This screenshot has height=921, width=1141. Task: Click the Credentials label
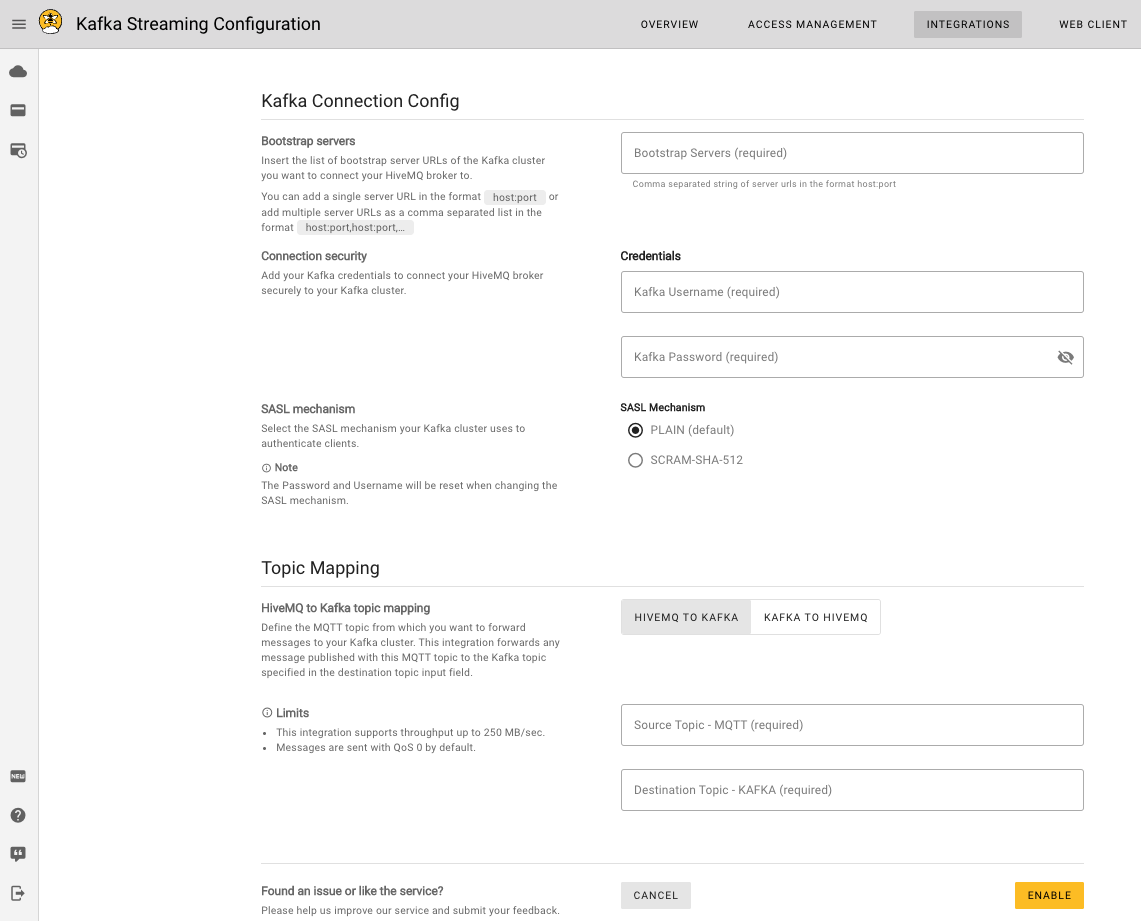651,256
